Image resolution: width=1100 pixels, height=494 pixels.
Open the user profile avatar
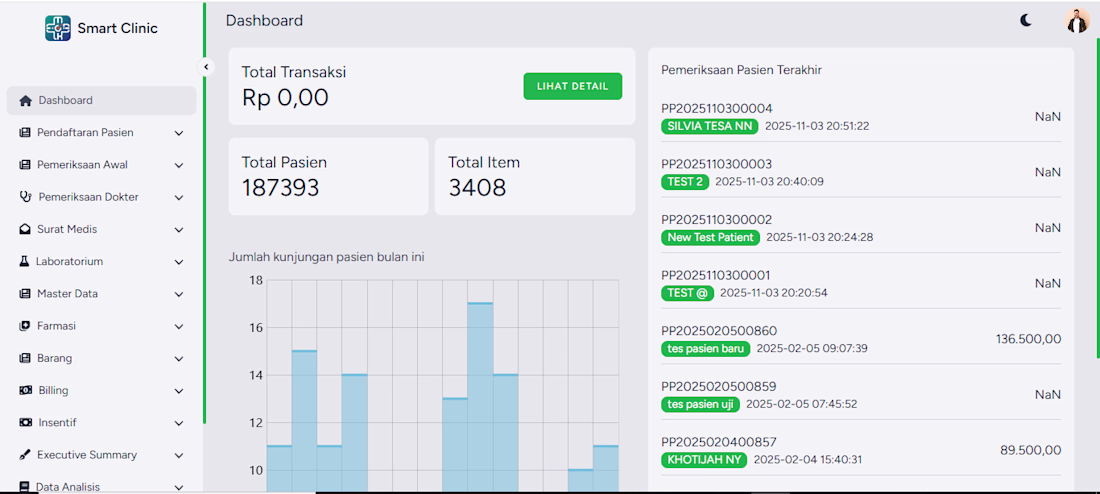point(1076,20)
